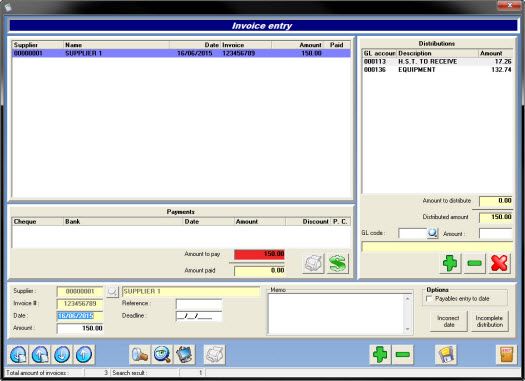
Task: Open GL code lookup magnifier
Action: coord(433,233)
